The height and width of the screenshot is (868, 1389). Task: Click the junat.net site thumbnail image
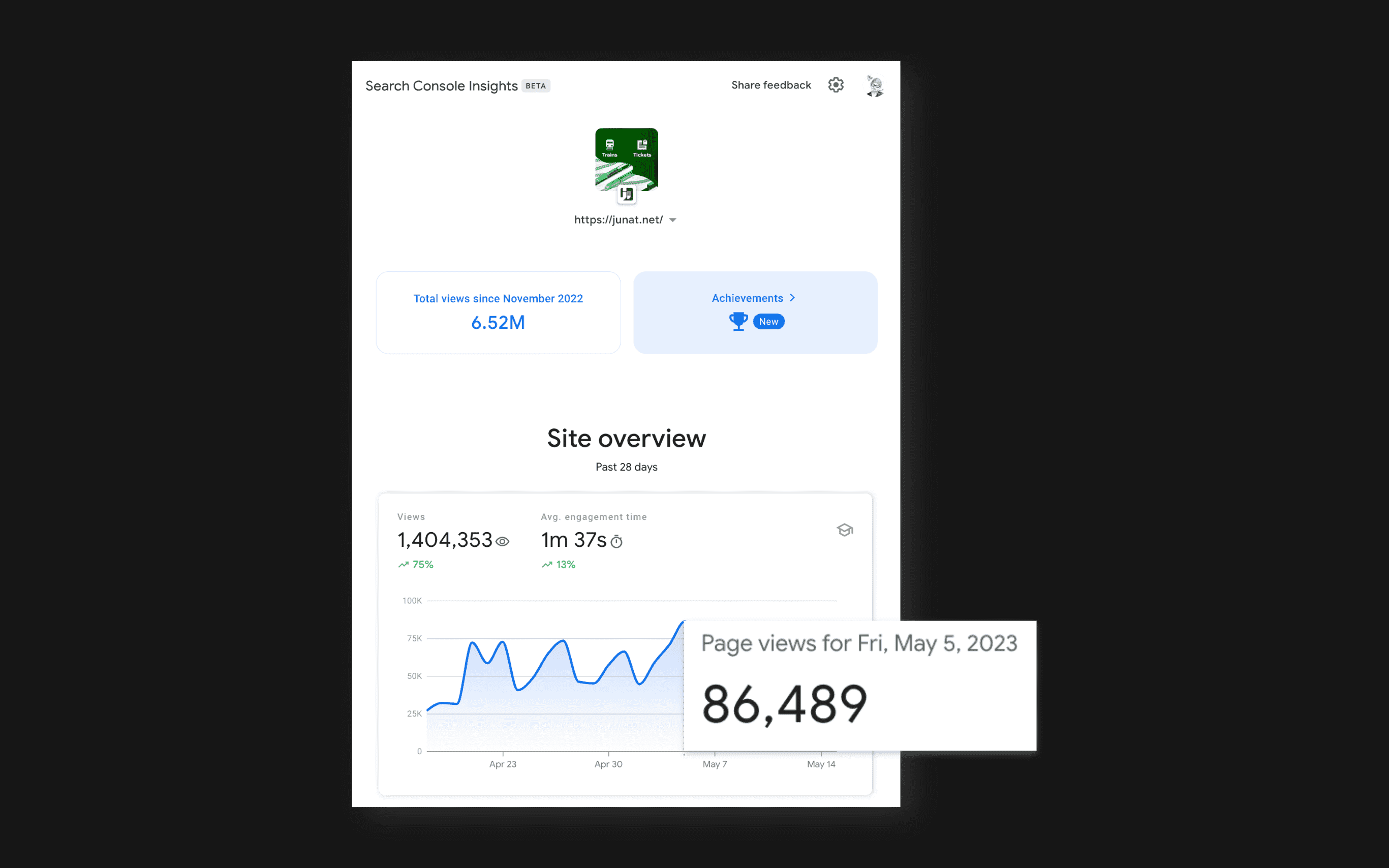tap(626, 159)
